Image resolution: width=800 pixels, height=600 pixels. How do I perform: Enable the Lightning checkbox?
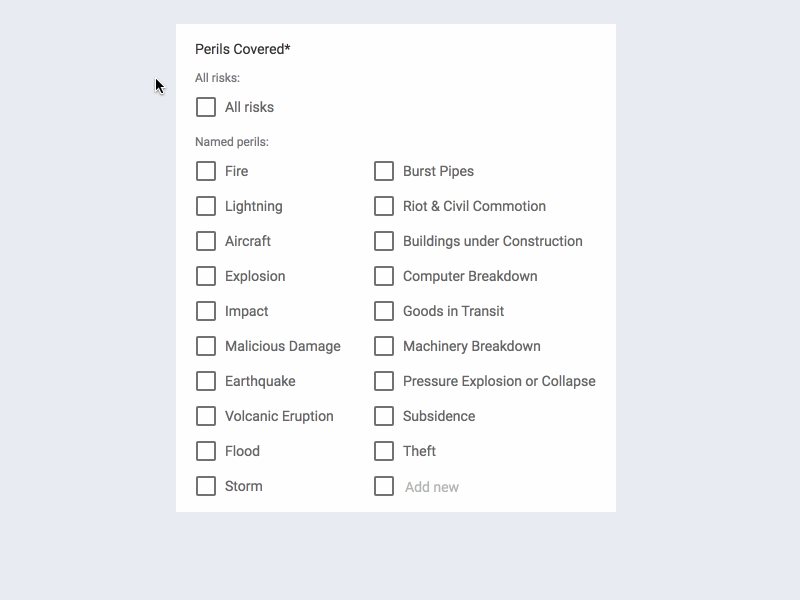[206, 206]
